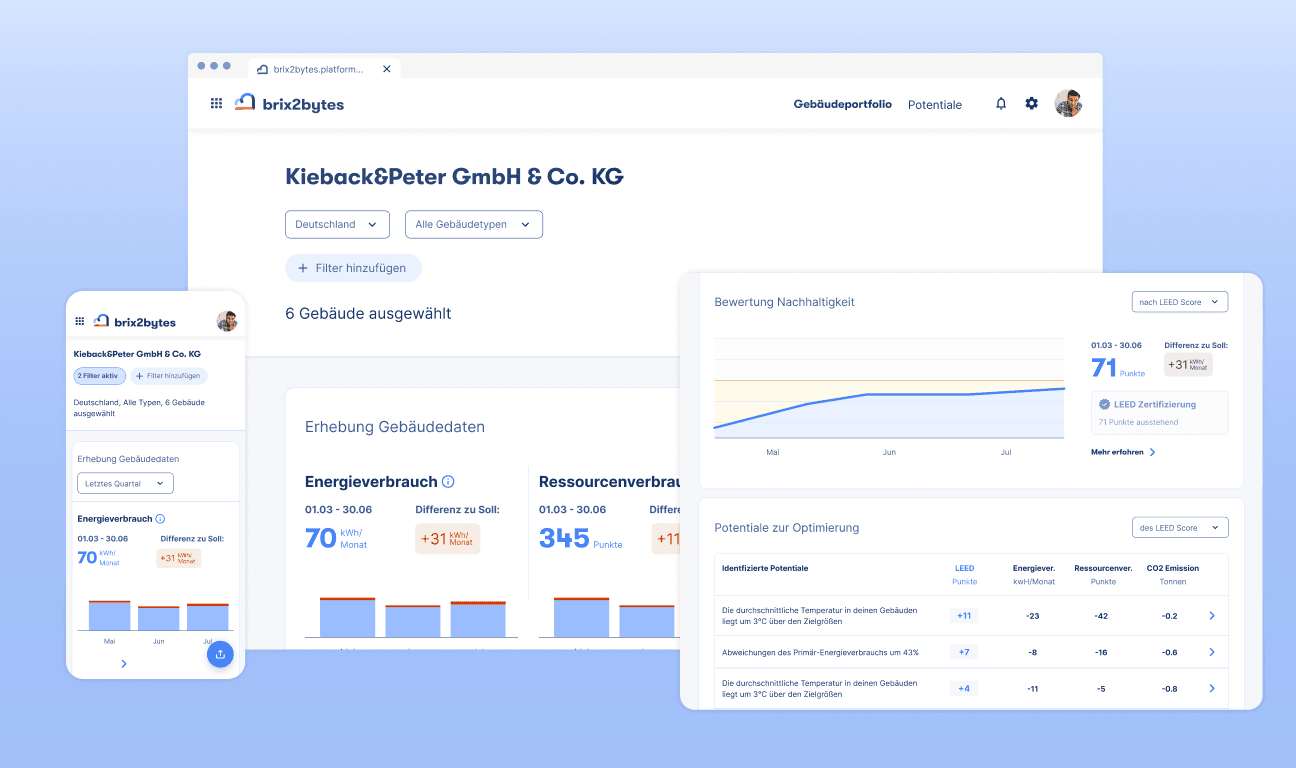The height and width of the screenshot is (768, 1296).
Task: Switch to the Potentiale nav item
Action: (935, 104)
